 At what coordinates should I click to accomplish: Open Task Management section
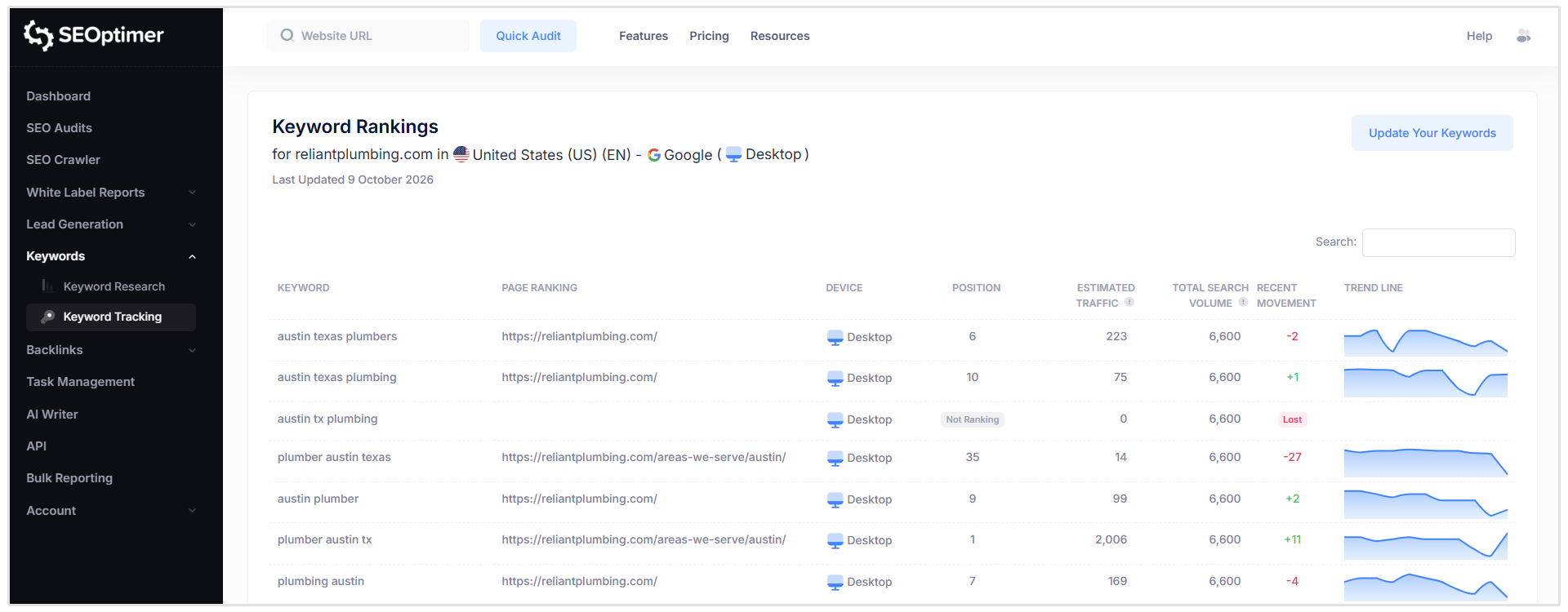tap(80, 382)
